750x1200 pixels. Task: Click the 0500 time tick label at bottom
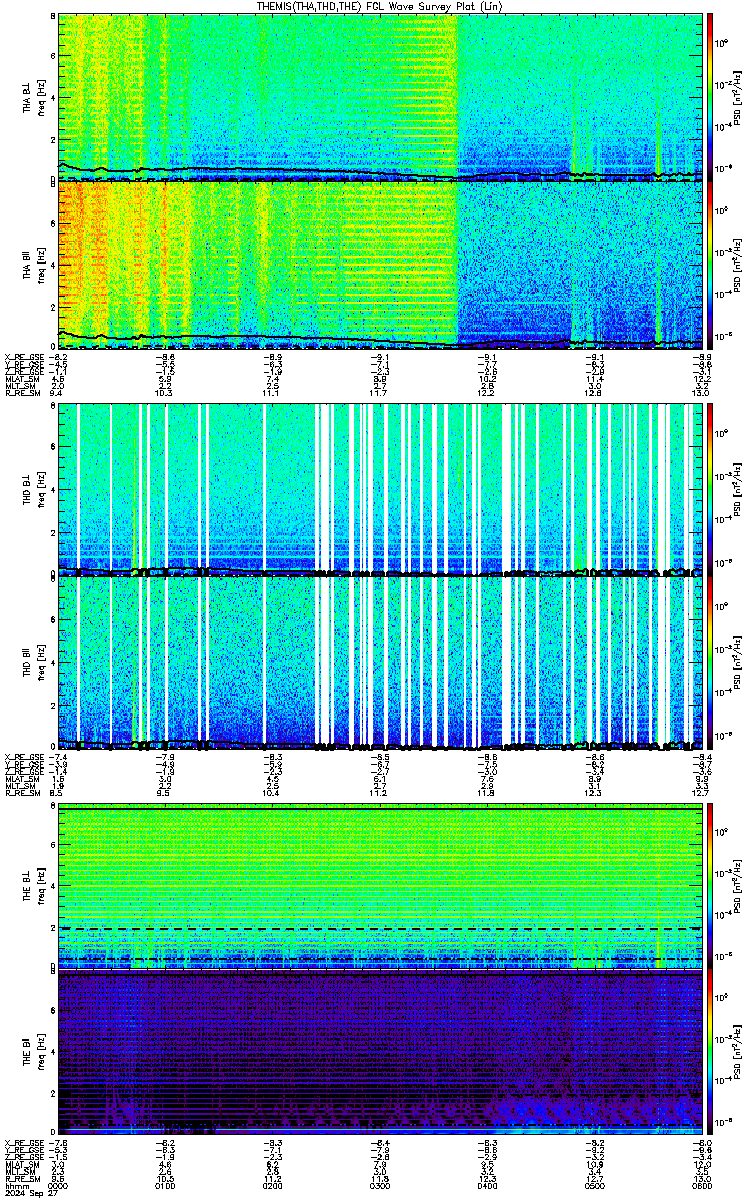593,1185
